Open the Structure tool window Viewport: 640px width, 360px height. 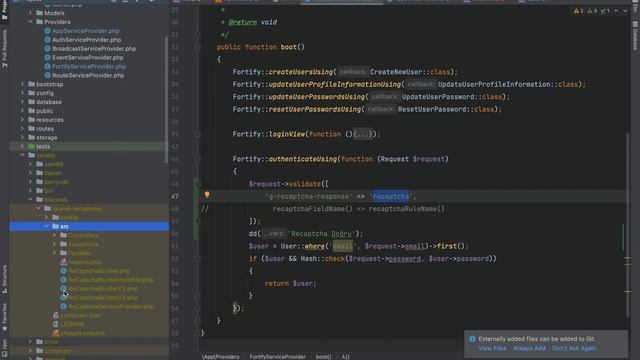[4, 279]
